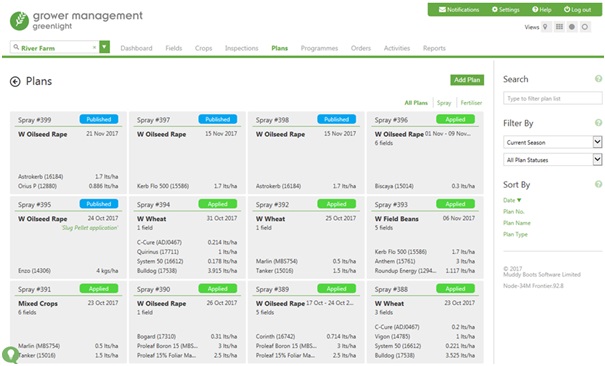Click Published badge on Spray #395

click(99, 204)
